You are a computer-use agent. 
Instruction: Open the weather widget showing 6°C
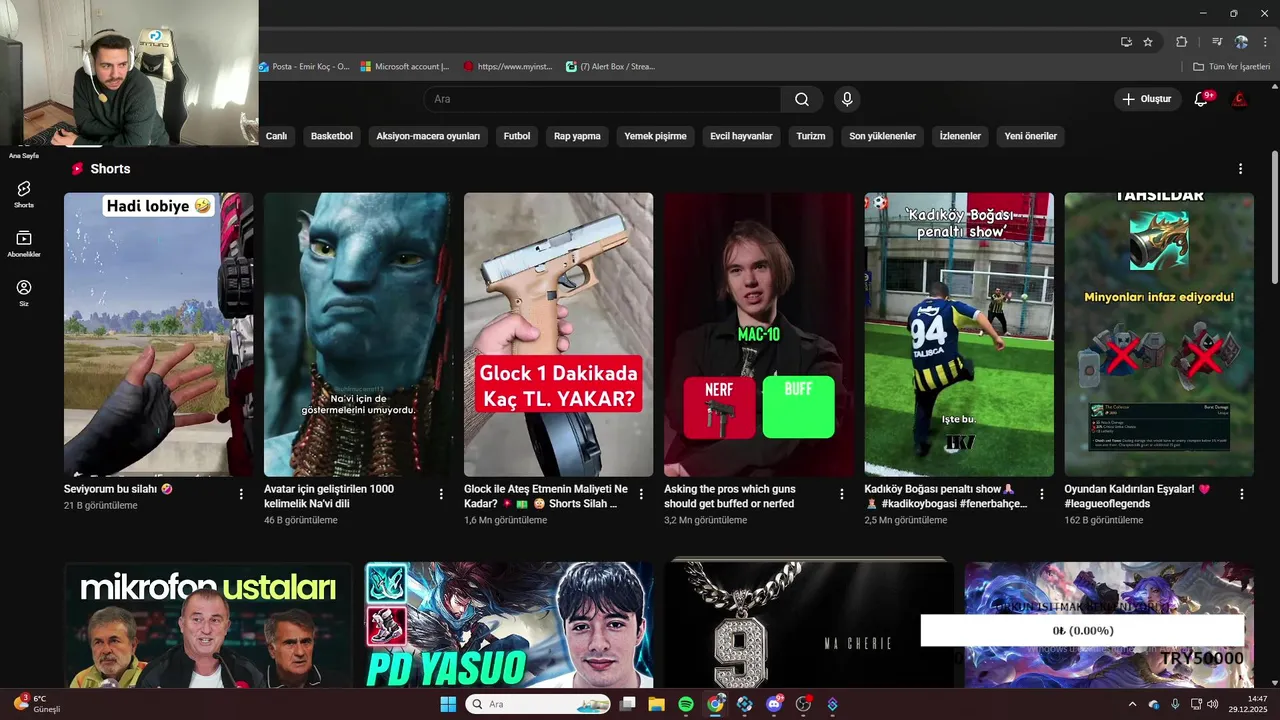coord(38,703)
